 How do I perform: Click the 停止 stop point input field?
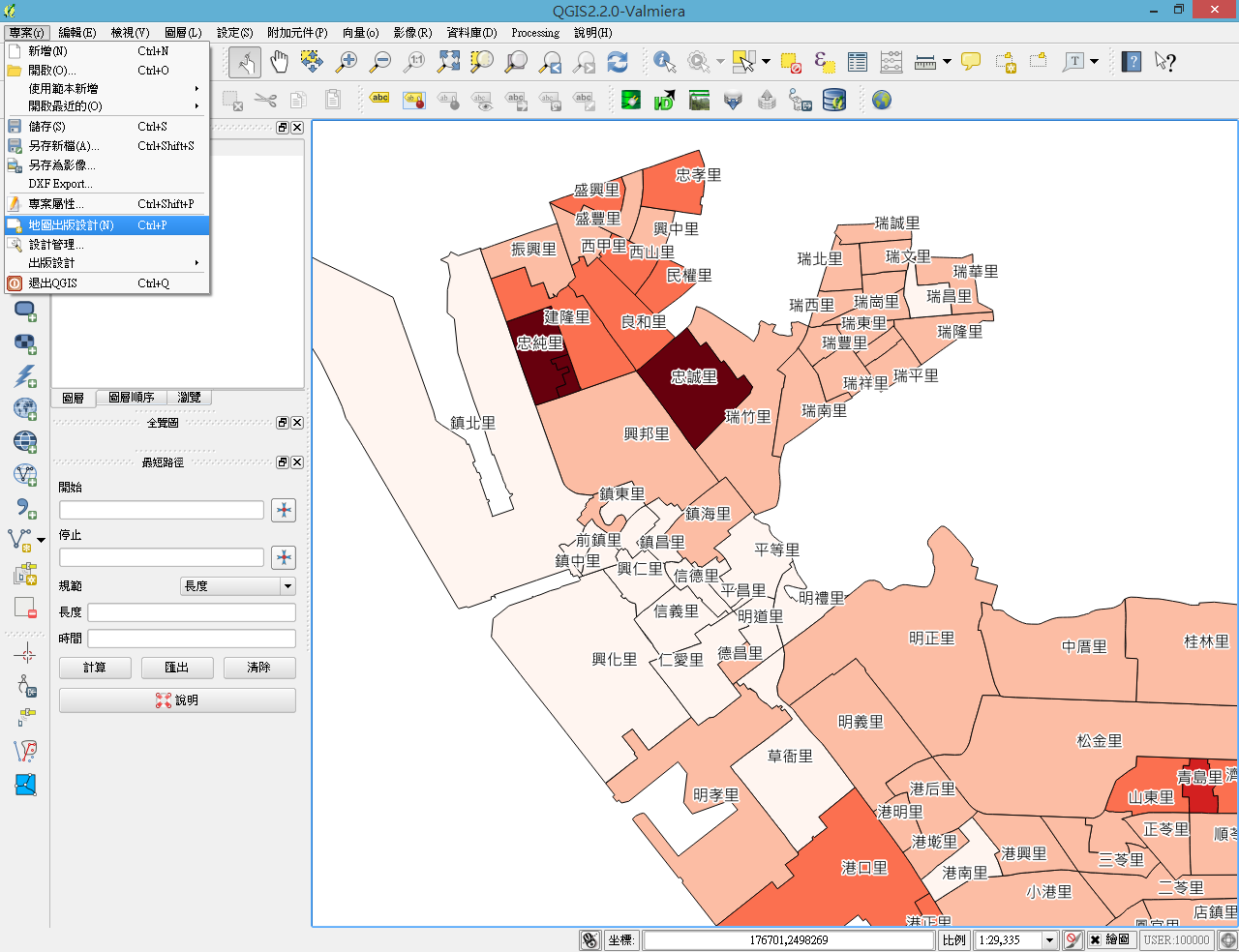click(162, 557)
